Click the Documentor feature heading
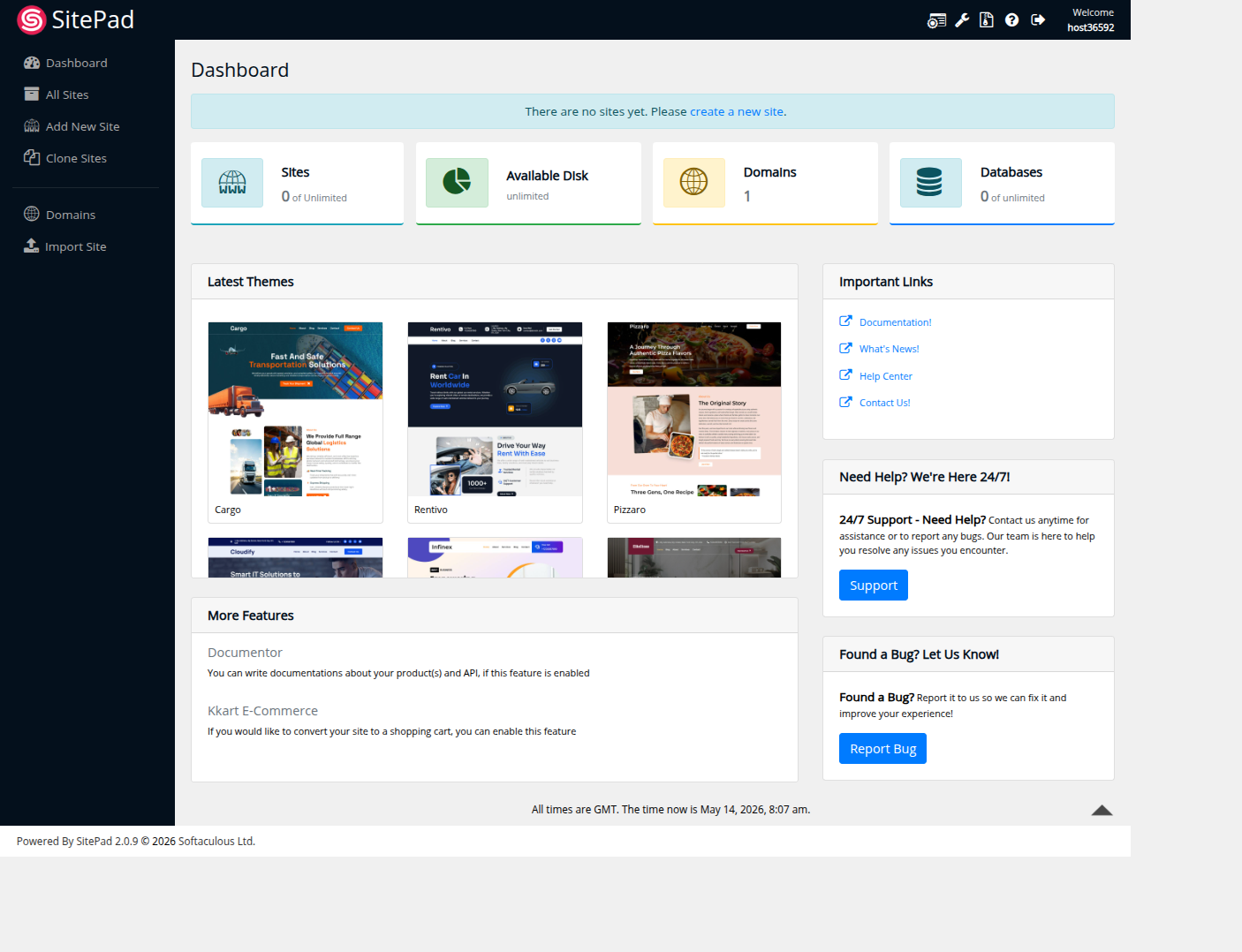Viewport: 1242px width, 952px height. click(245, 653)
